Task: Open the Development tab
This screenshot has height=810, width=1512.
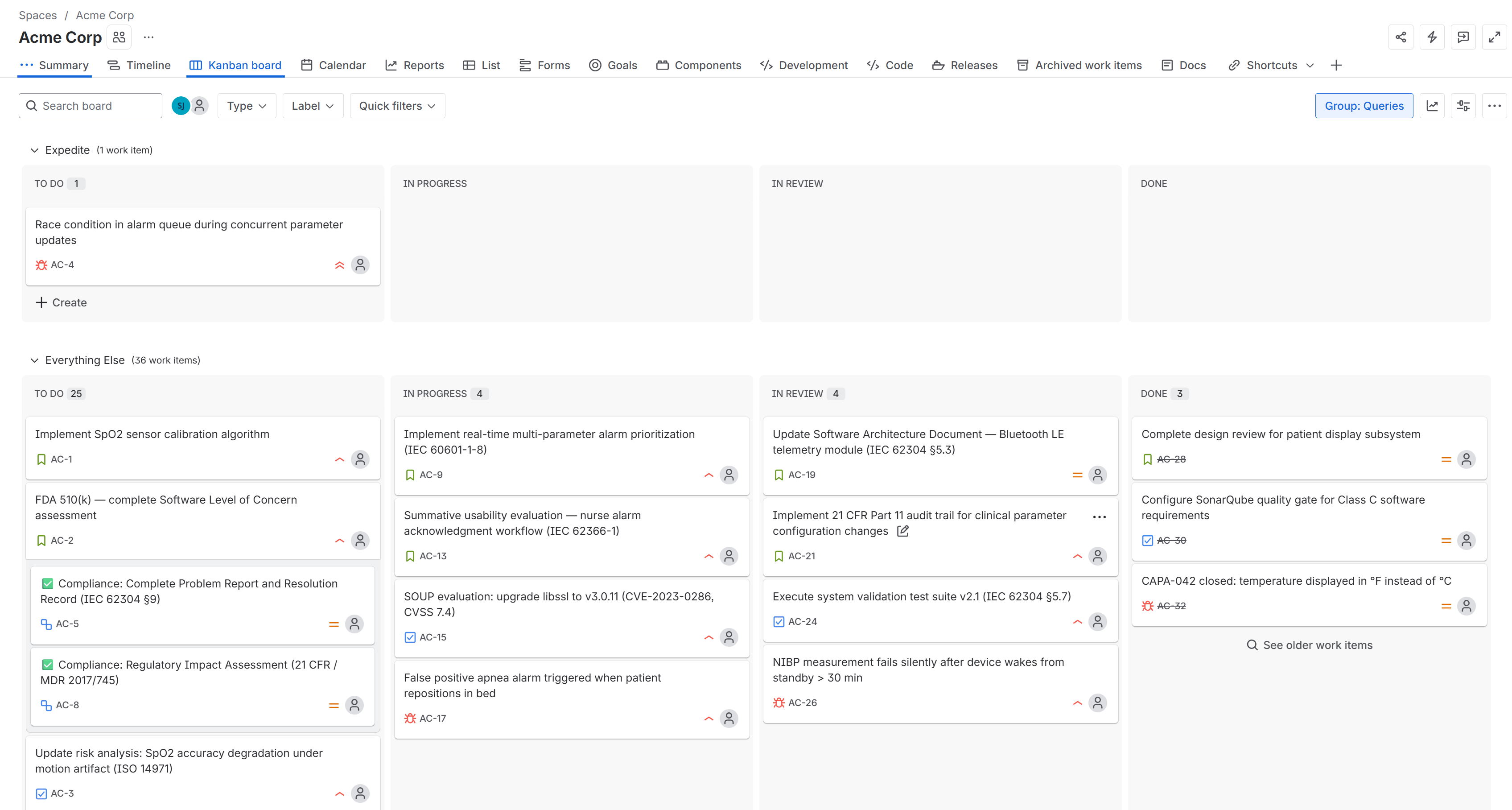Action: tap(803, 65)
